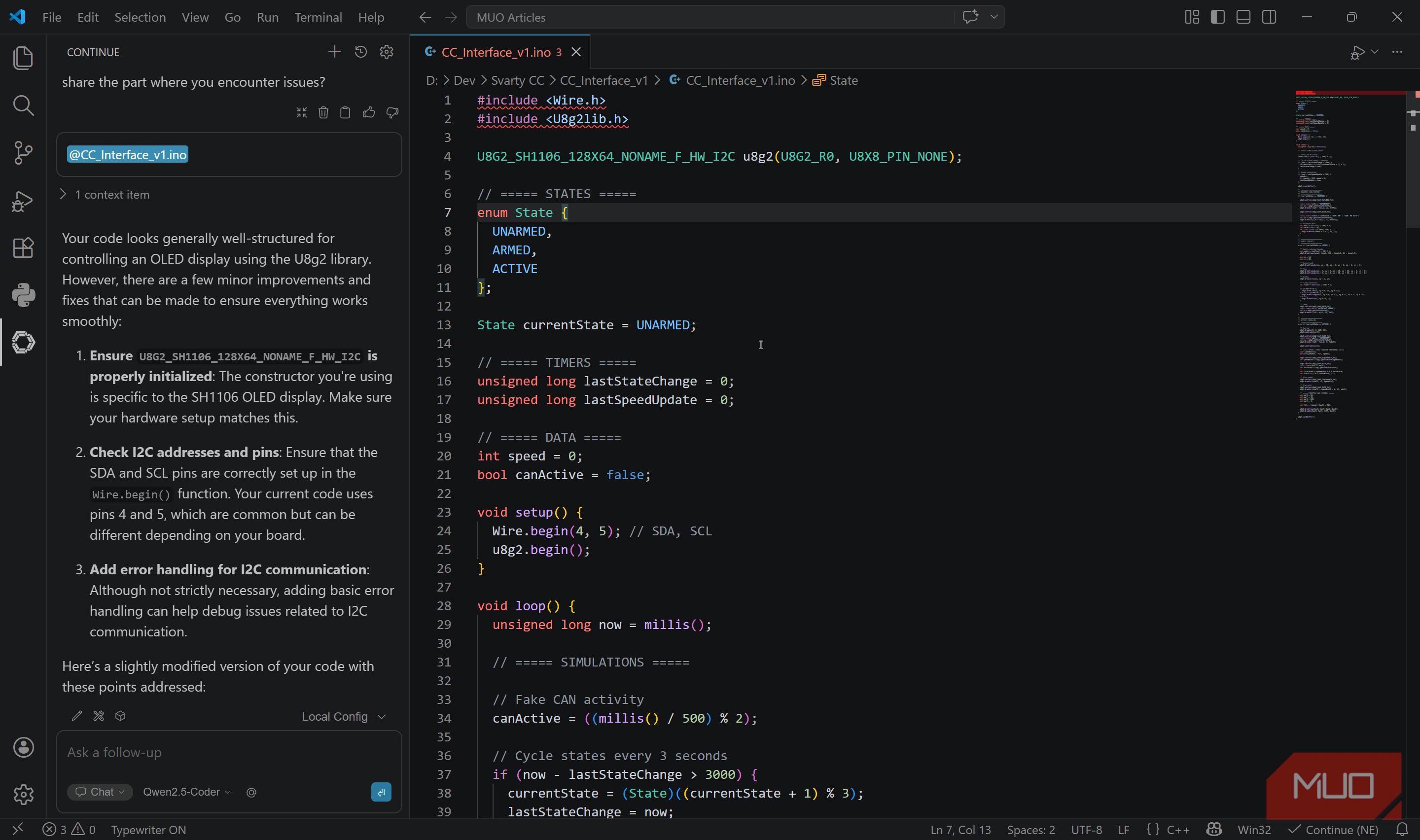Give thumbs down on the response
Image resolution: width=1420 pixels, height=840 pixels.
pos(392,113)
